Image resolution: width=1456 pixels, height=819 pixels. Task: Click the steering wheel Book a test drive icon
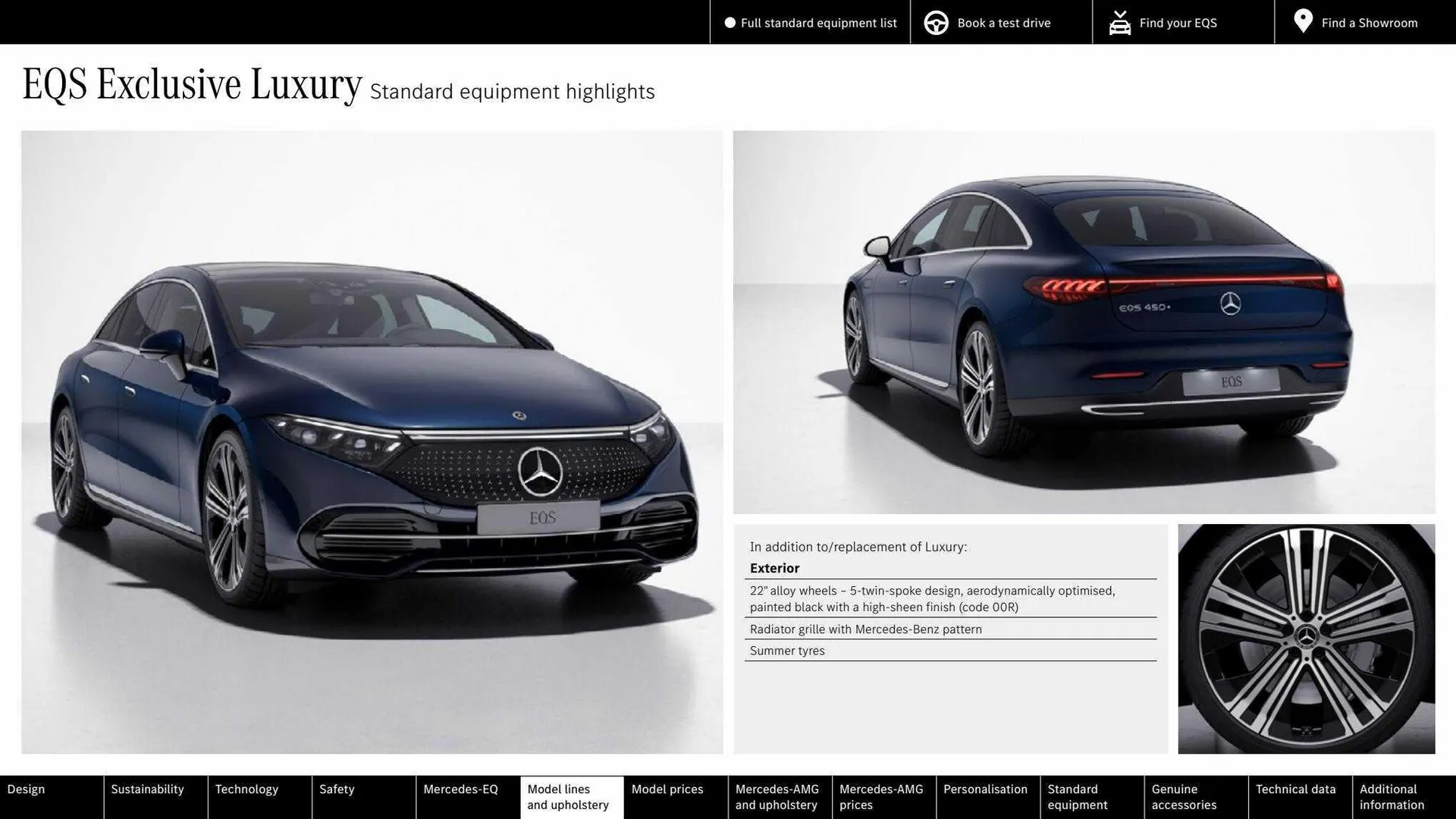tap(936, 22)
